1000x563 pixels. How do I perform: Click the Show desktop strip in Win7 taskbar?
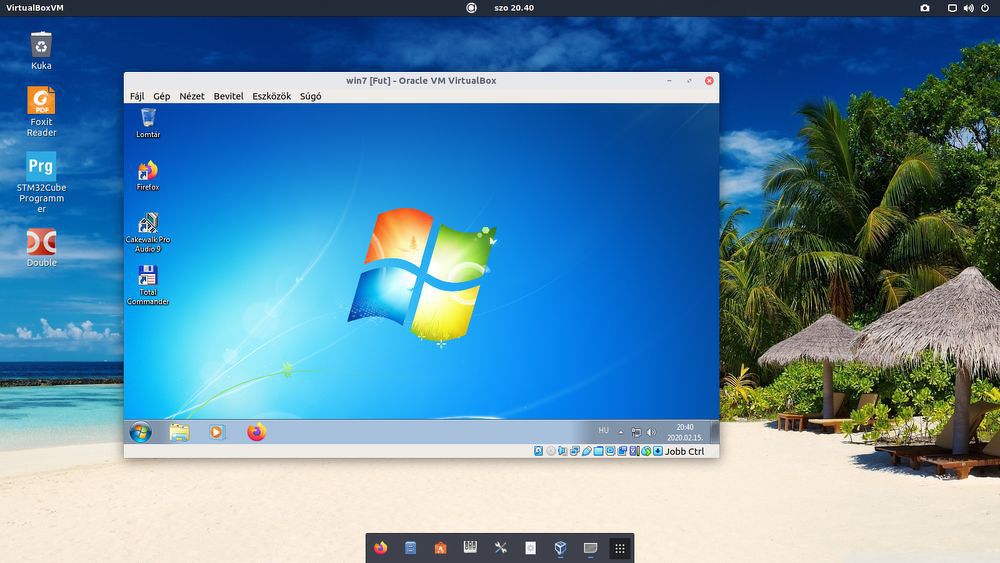pyautogui.click(x=714, y=432)
